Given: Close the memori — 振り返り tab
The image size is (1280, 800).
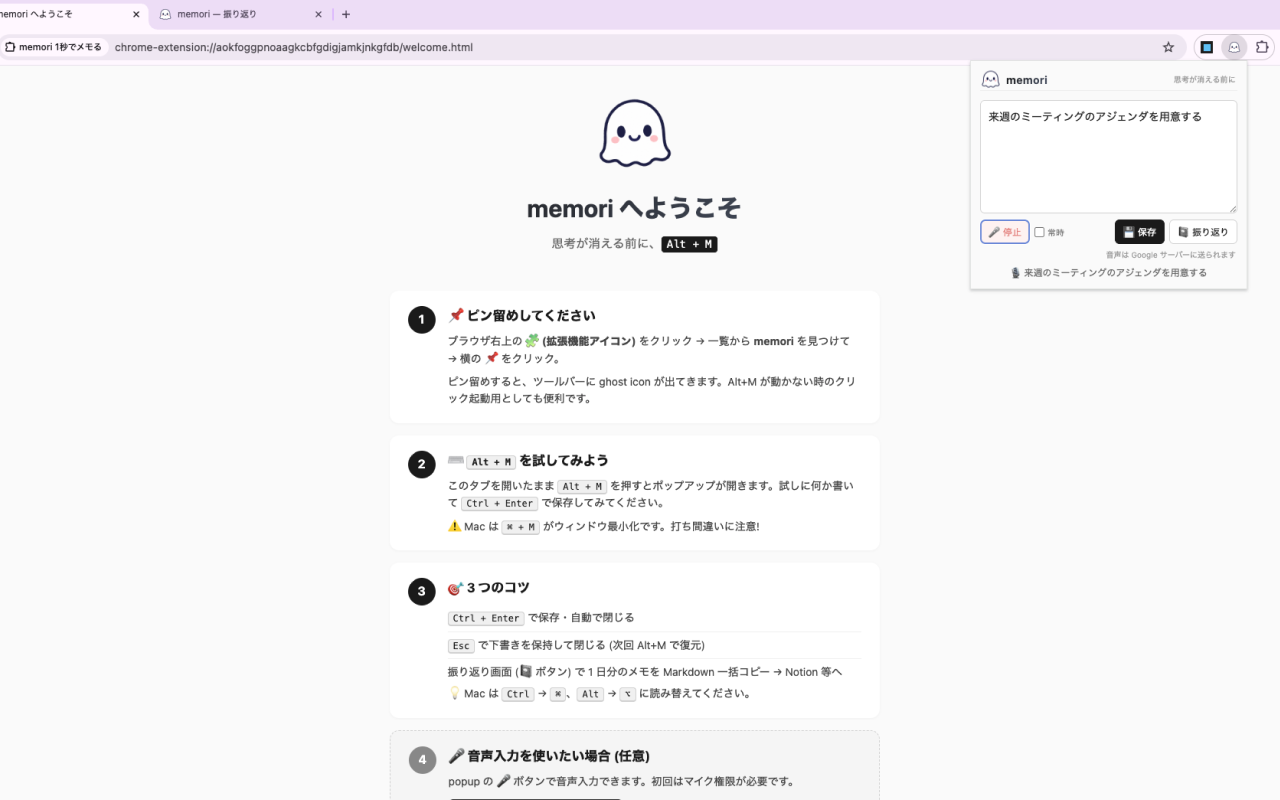Looking at the screenshot, I should (x=318, y=14).
